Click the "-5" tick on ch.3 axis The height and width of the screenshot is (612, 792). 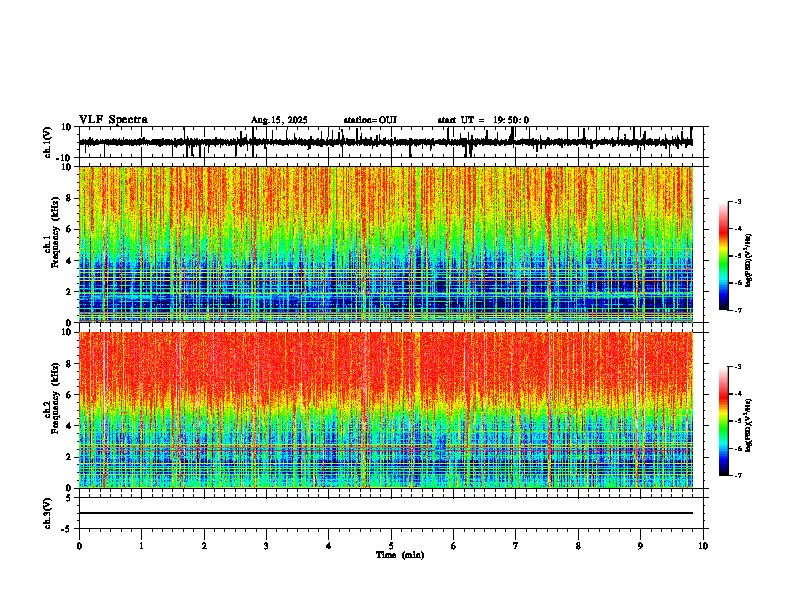click(x=67, y=529)
